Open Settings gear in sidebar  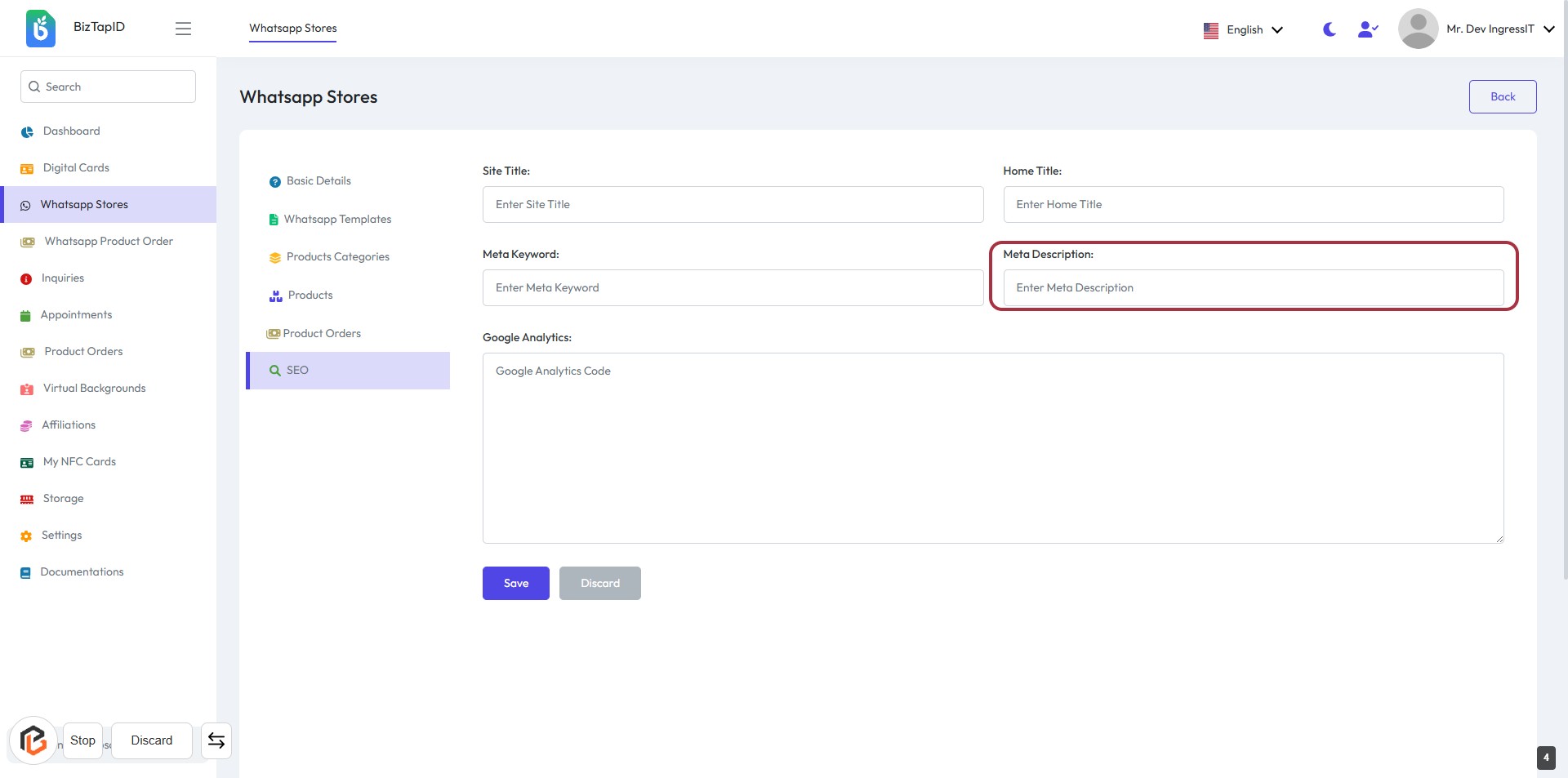click(x=61, y=535)
